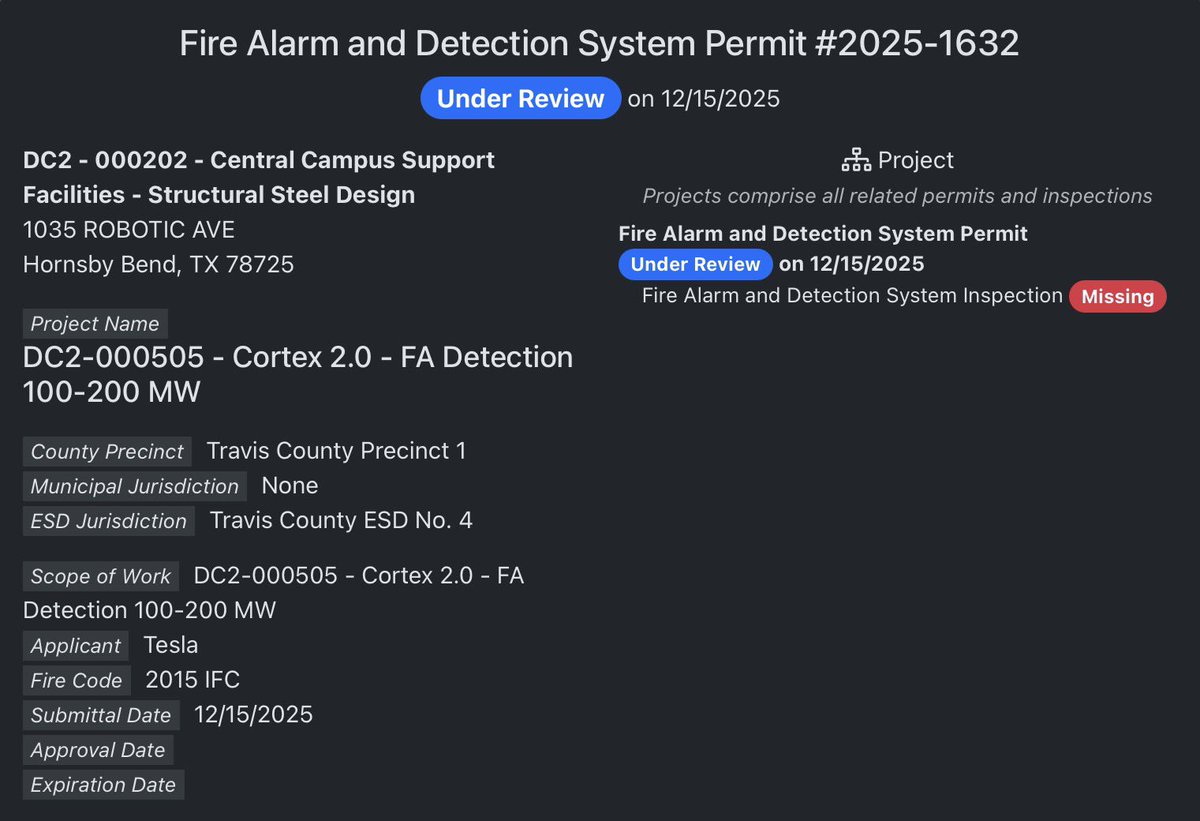Click the 1035 ROBOTIC AVE address line
The height and width of the screenshot is (821, 1200).
[x=129, y=230]
